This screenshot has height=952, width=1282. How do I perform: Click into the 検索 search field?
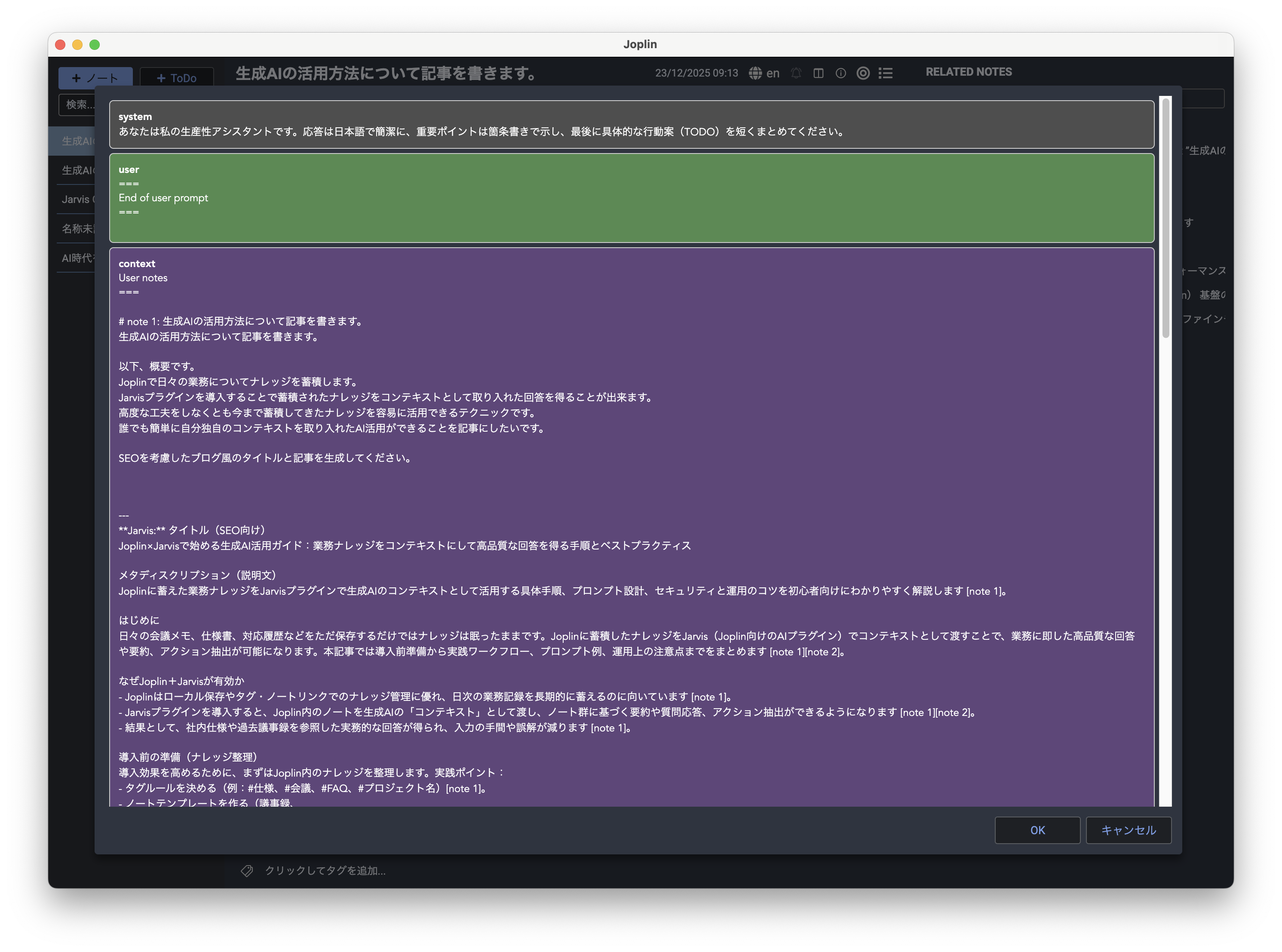[x=81, y=105]
